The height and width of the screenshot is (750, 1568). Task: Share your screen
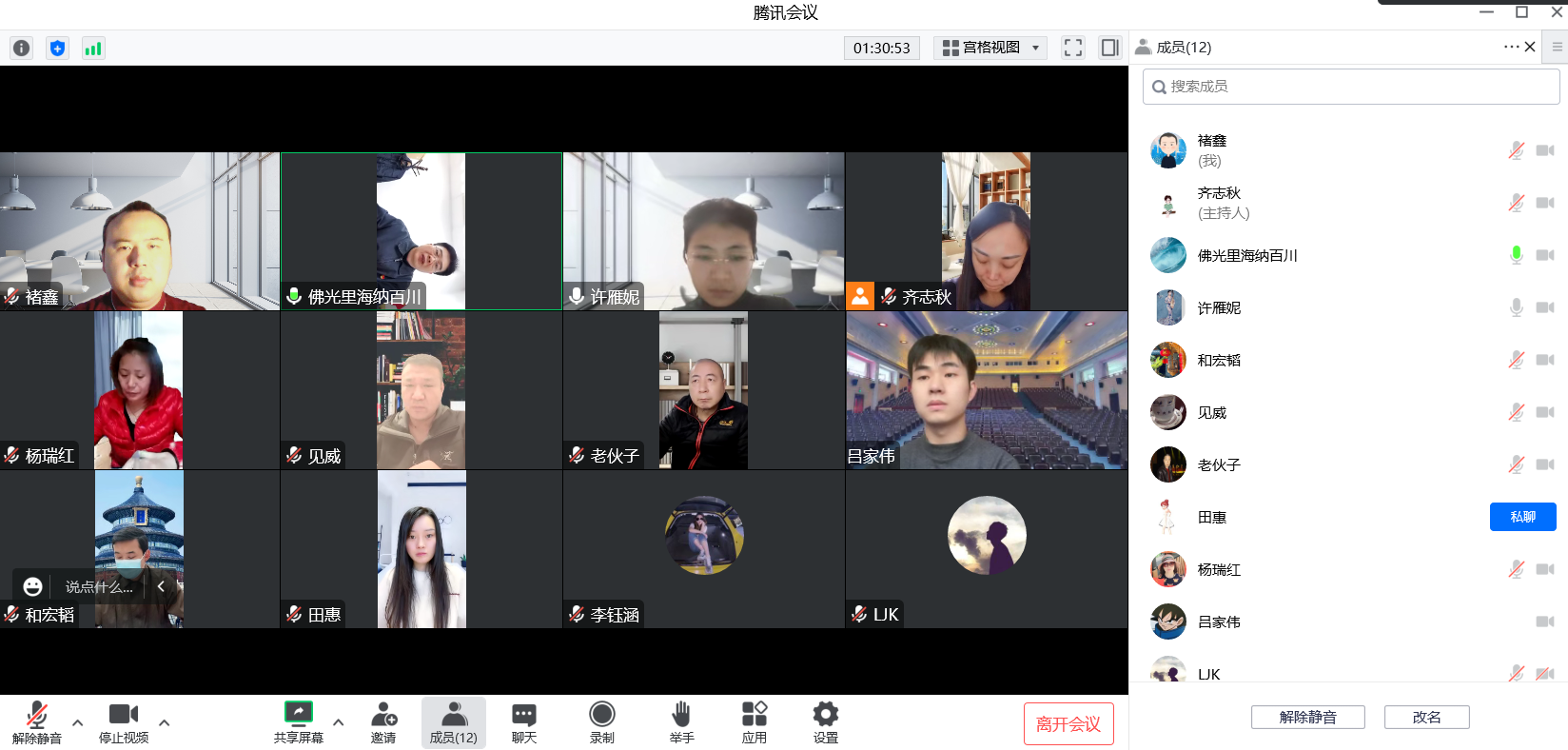pyautogui.click(x=299, y=722)
